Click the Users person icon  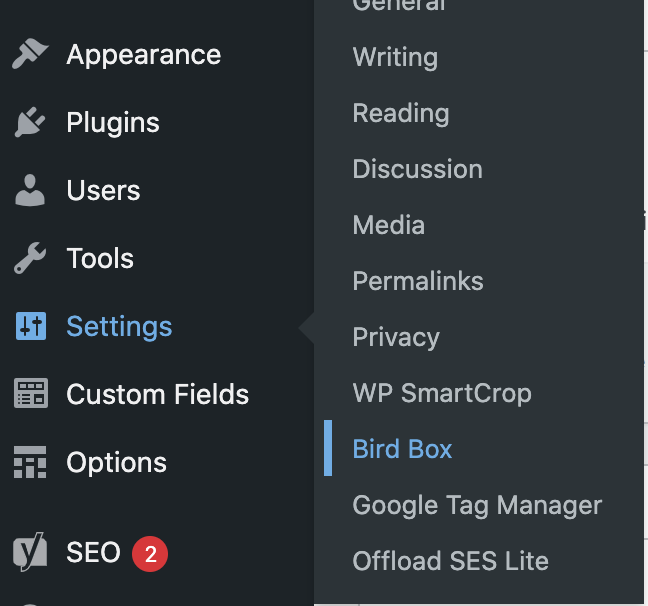pyautogui.click(x=30, y=190)
